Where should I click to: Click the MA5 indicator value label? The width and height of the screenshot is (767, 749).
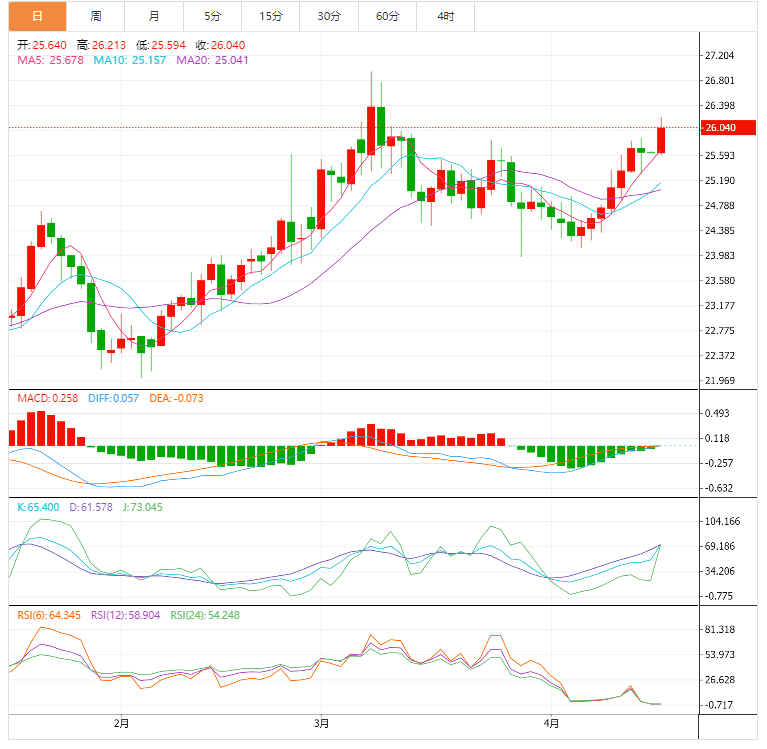[50, 60]
